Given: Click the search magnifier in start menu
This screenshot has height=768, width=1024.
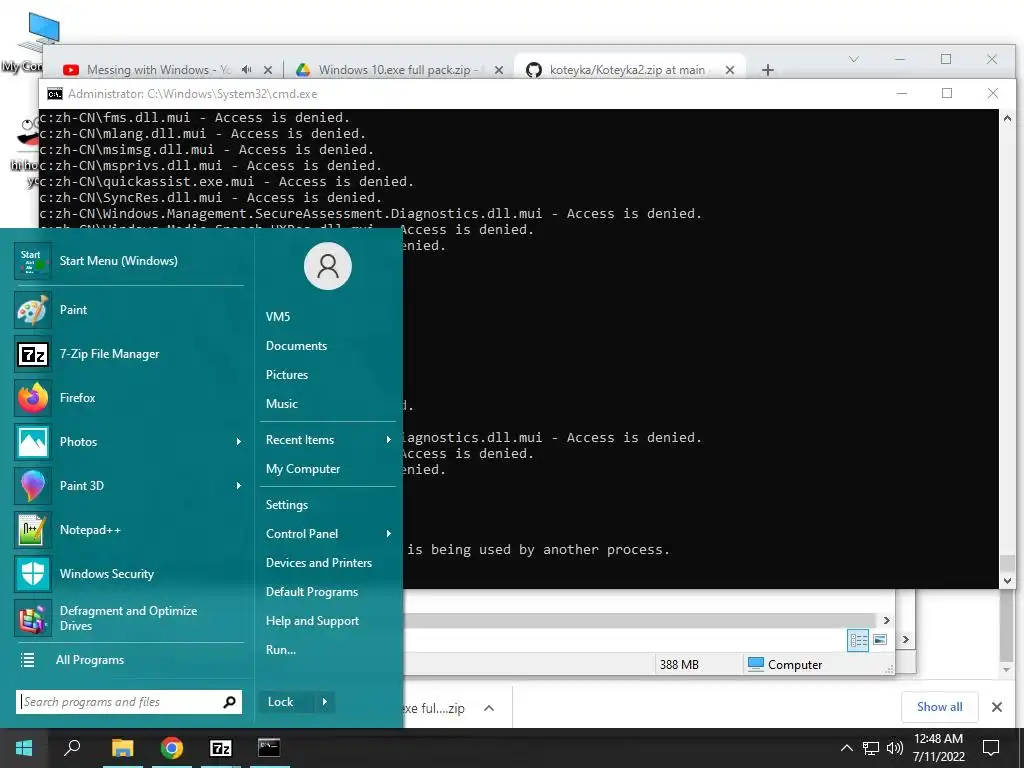Looking at the screenshot, I should 229,702.
